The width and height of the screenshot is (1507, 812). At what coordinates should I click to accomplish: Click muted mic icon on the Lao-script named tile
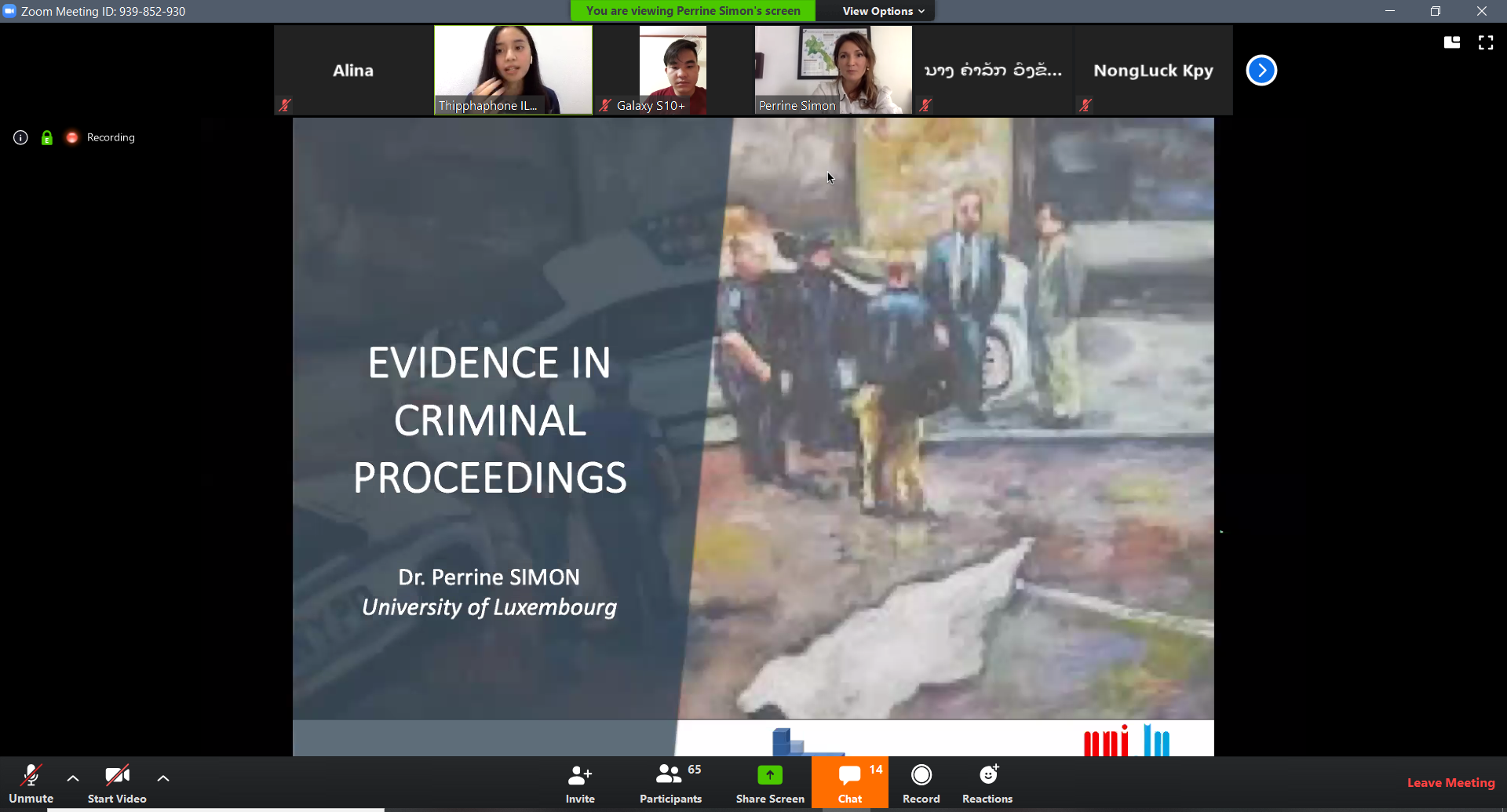925,104
